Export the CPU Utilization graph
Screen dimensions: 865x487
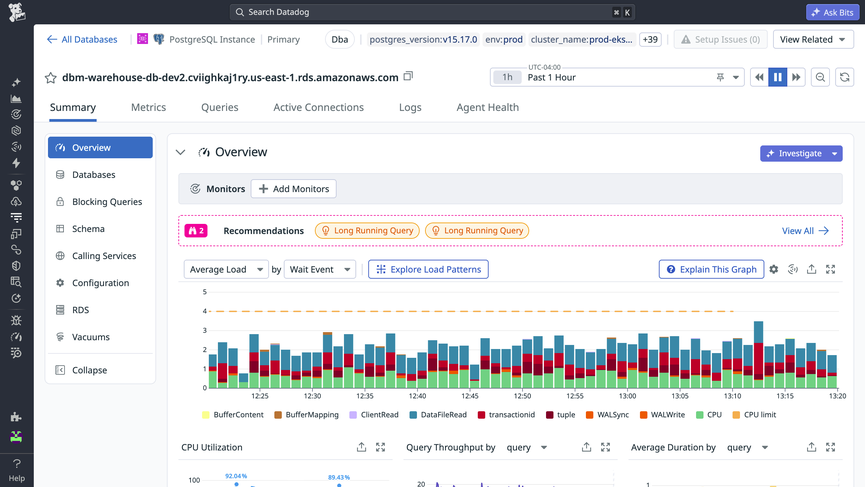pyautogui.click(x=361, y=447)
